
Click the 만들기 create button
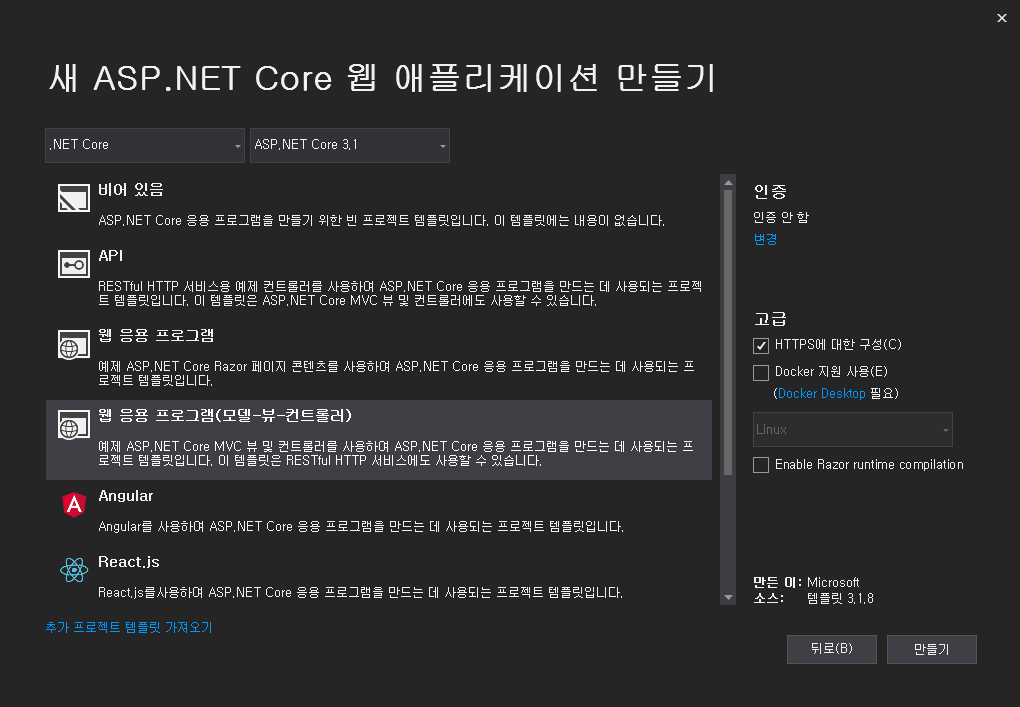pyautogui.click(x=932, y=649)
